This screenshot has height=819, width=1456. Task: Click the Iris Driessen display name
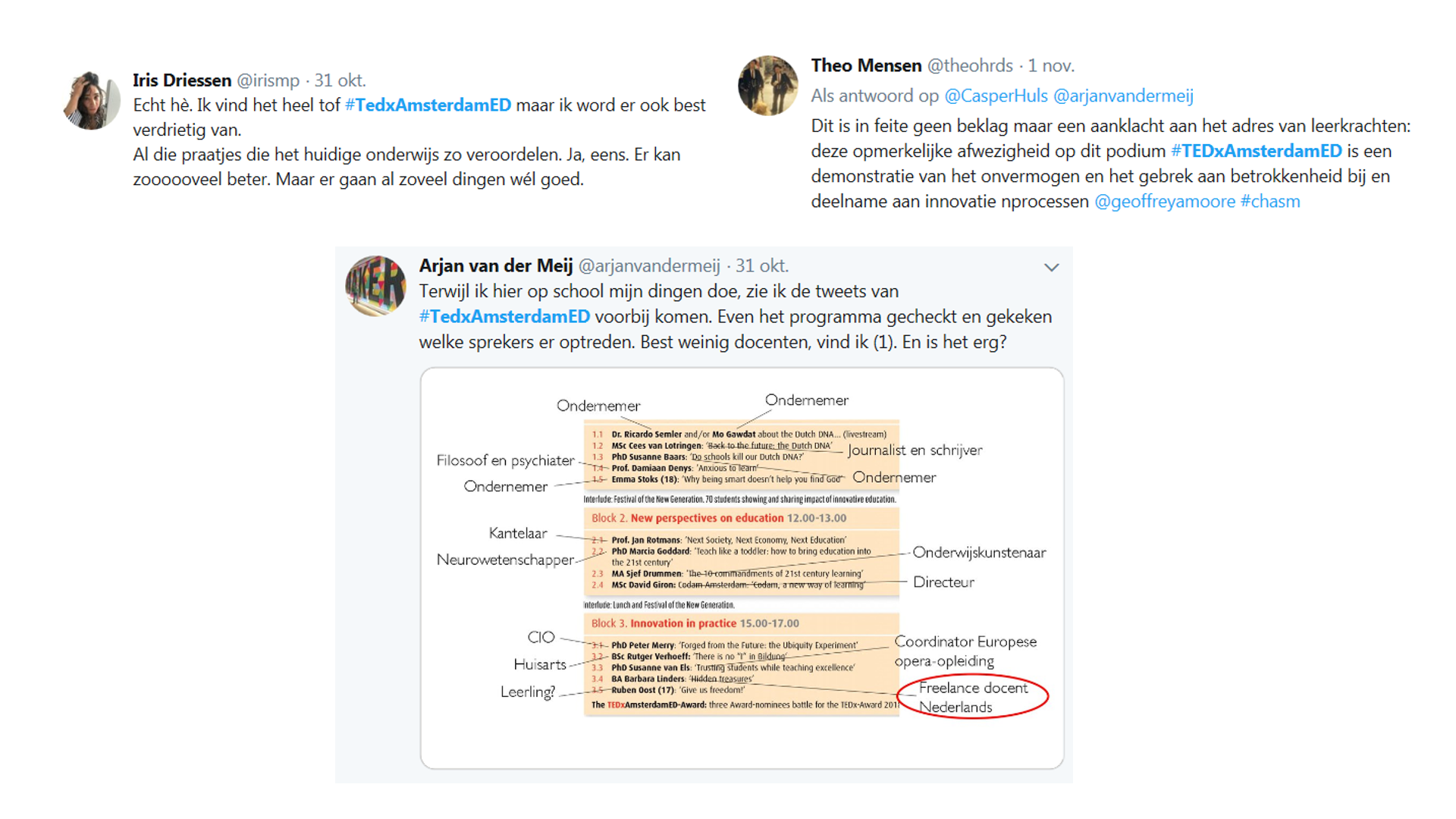[x=182, y=80]
